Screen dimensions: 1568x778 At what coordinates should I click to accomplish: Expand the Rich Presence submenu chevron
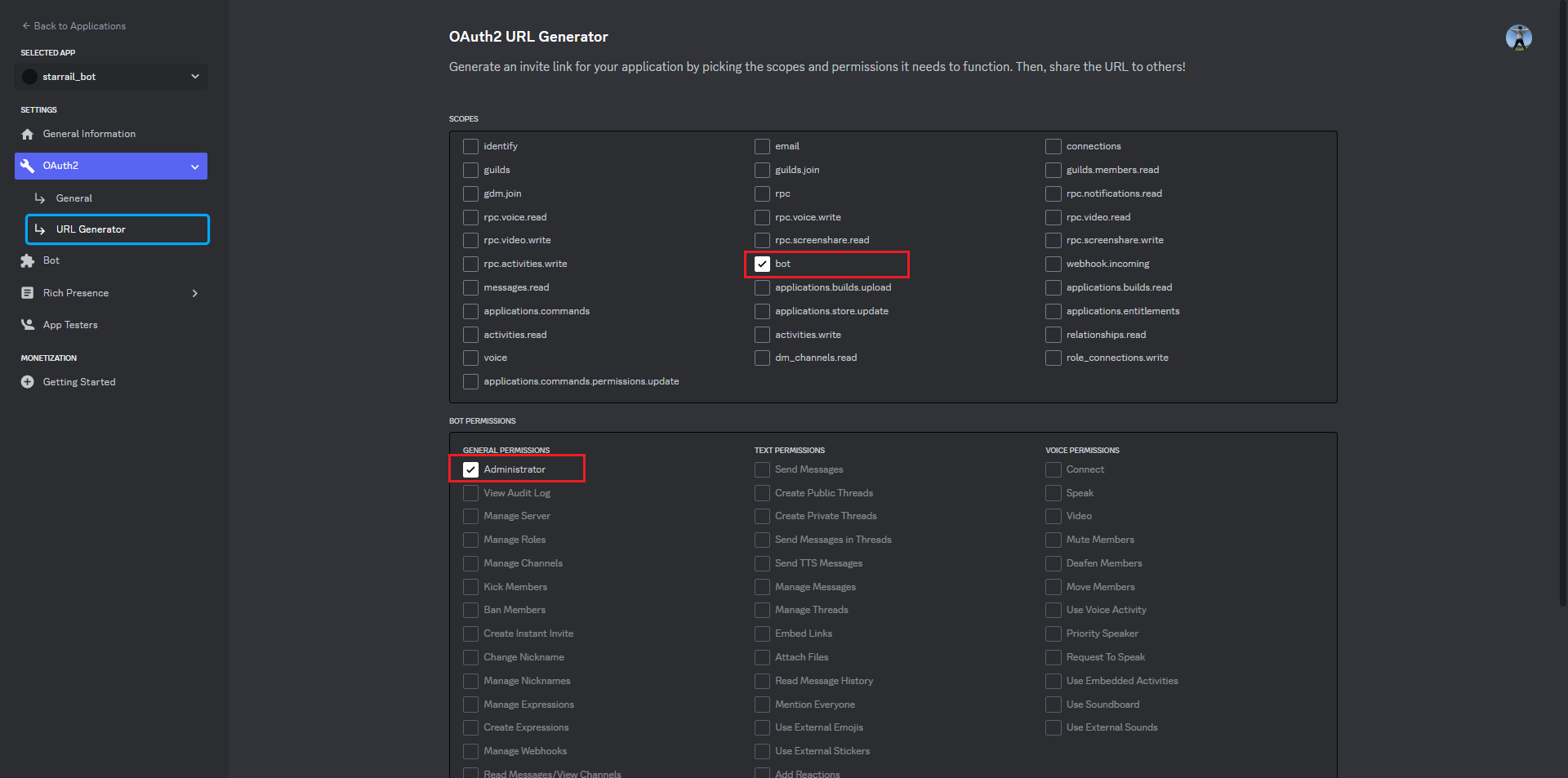(195, 293)
